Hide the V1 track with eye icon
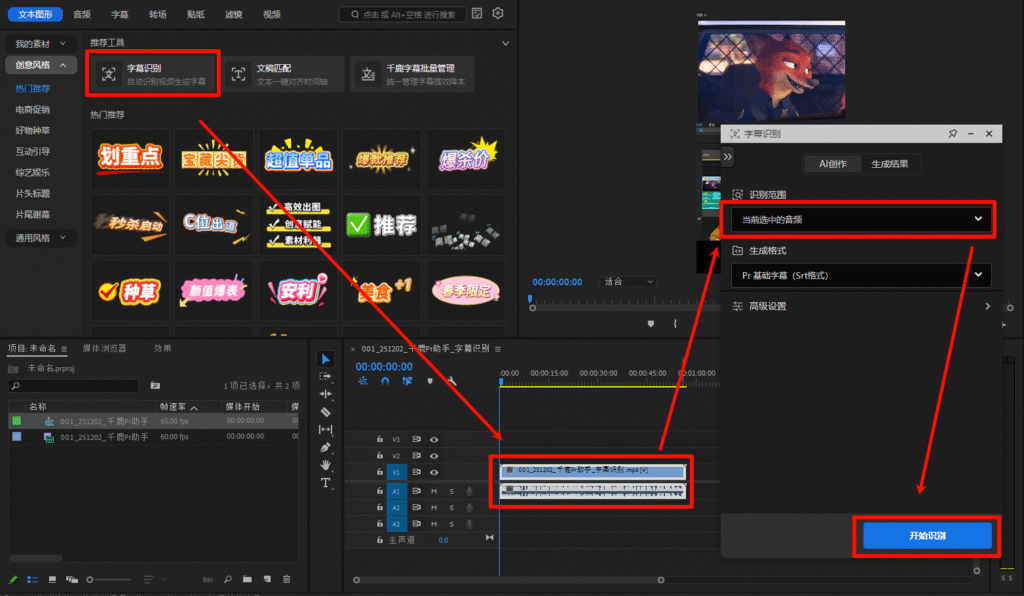 (434, 472)
